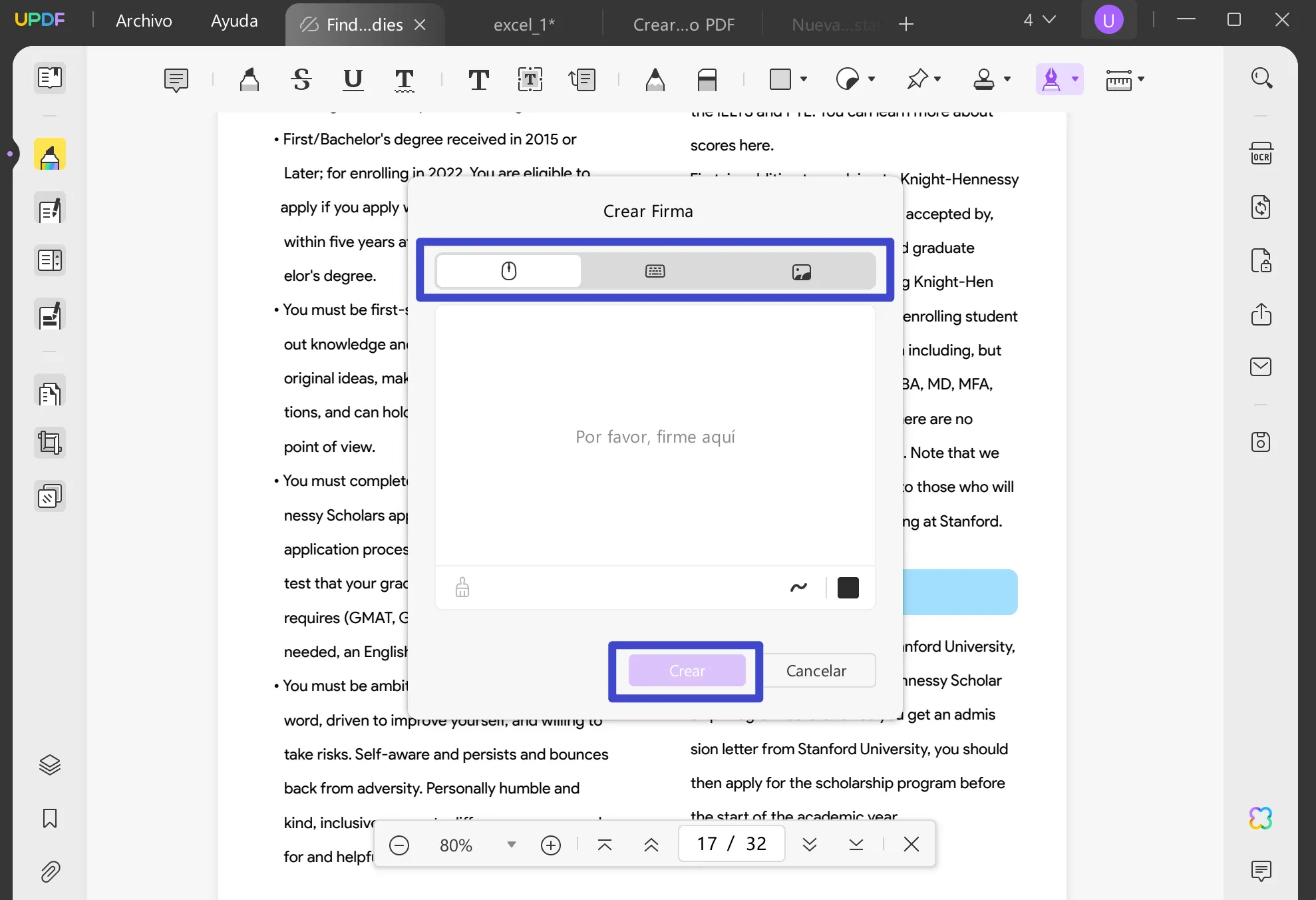Switch to mouse drawing signature mode
1316x900 pixels.
[x=509, y=271]
